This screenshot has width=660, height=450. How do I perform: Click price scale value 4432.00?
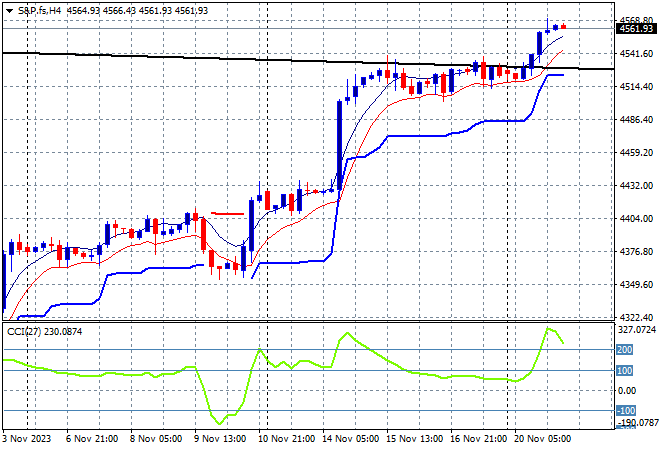(x=636, y=186)
